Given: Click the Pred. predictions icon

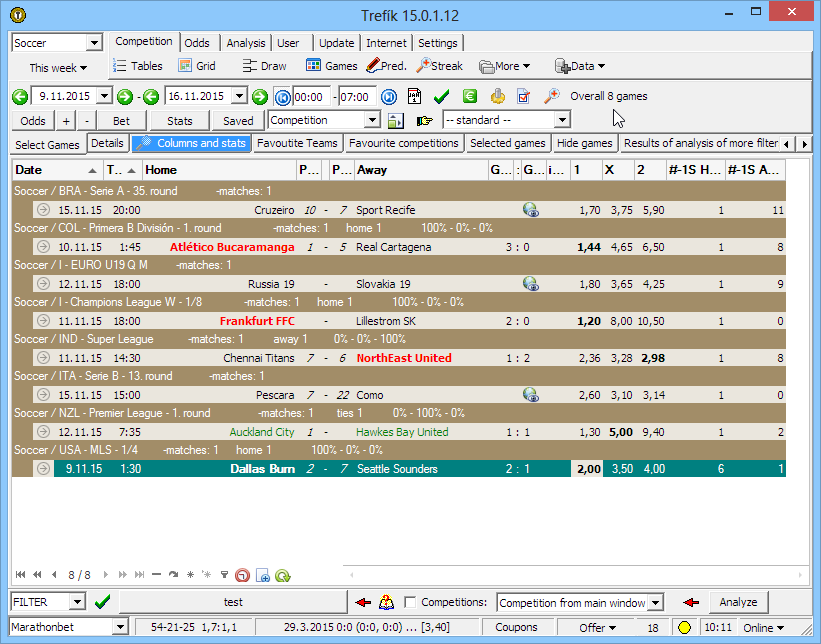Looking at the screenshot, I should [x=386, y=66].
